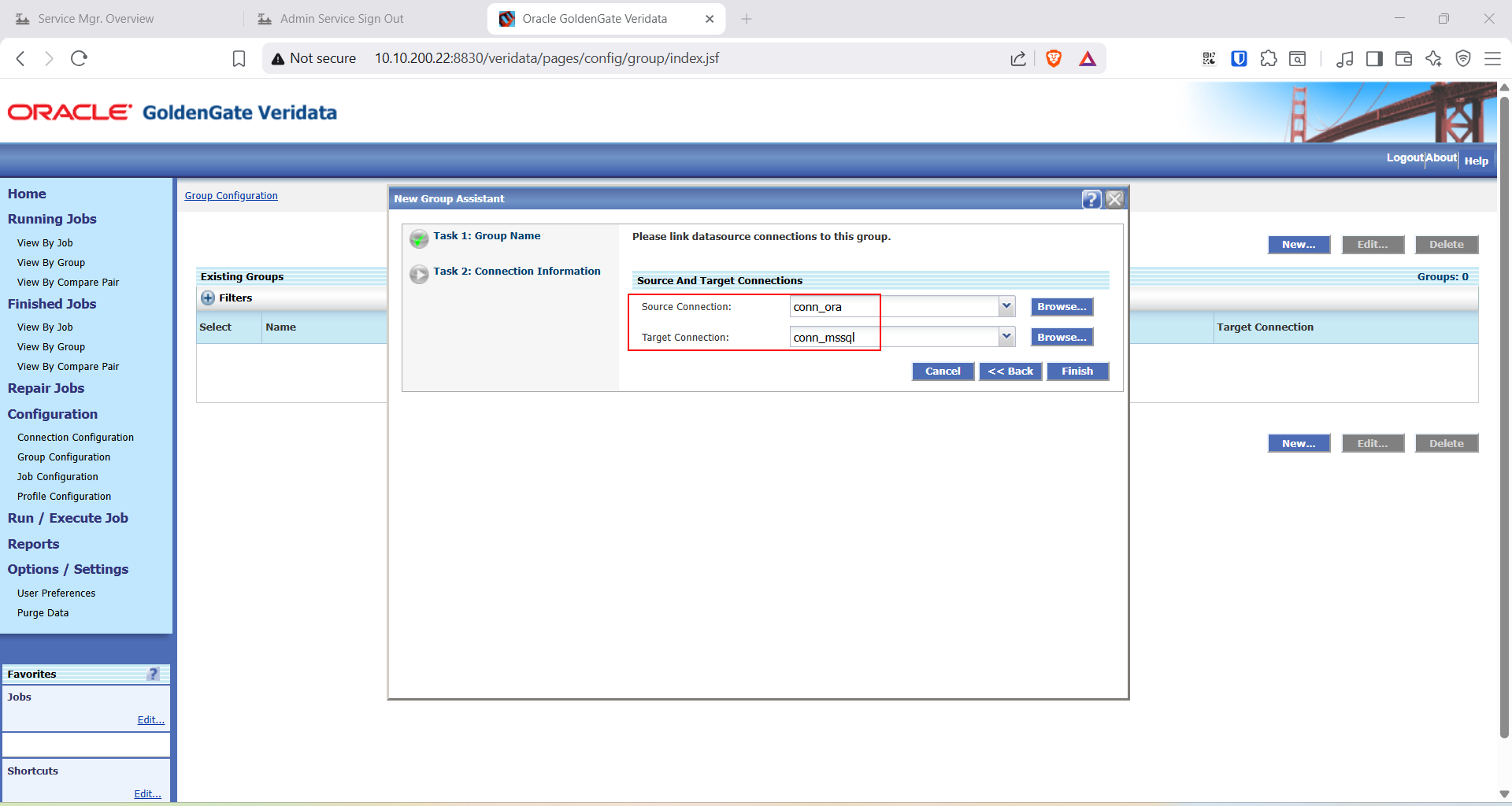Bookmark this page with the bookmark icon
Screen dimensions: 1512x806
coord(239,58)
